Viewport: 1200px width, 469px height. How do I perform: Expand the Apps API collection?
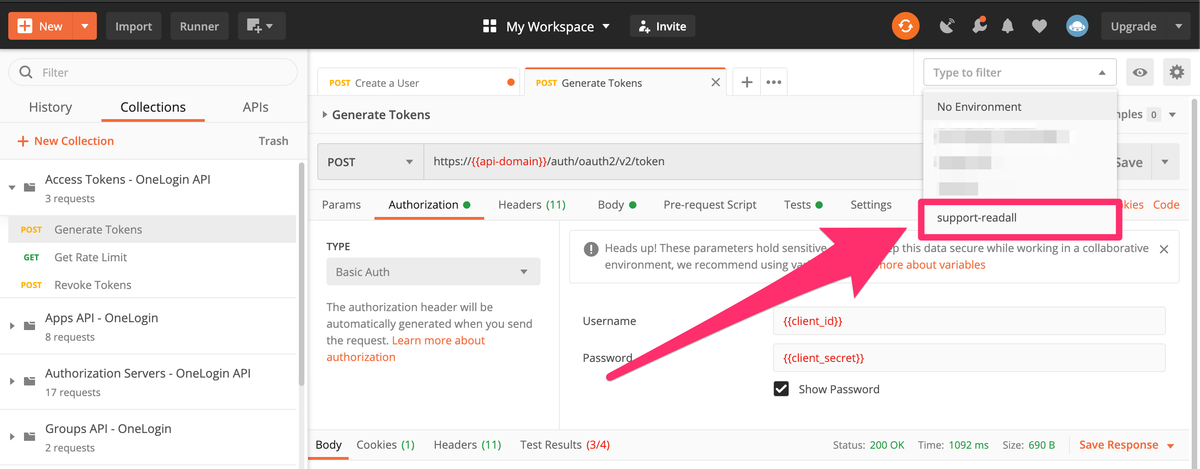(x=12, y=326)
